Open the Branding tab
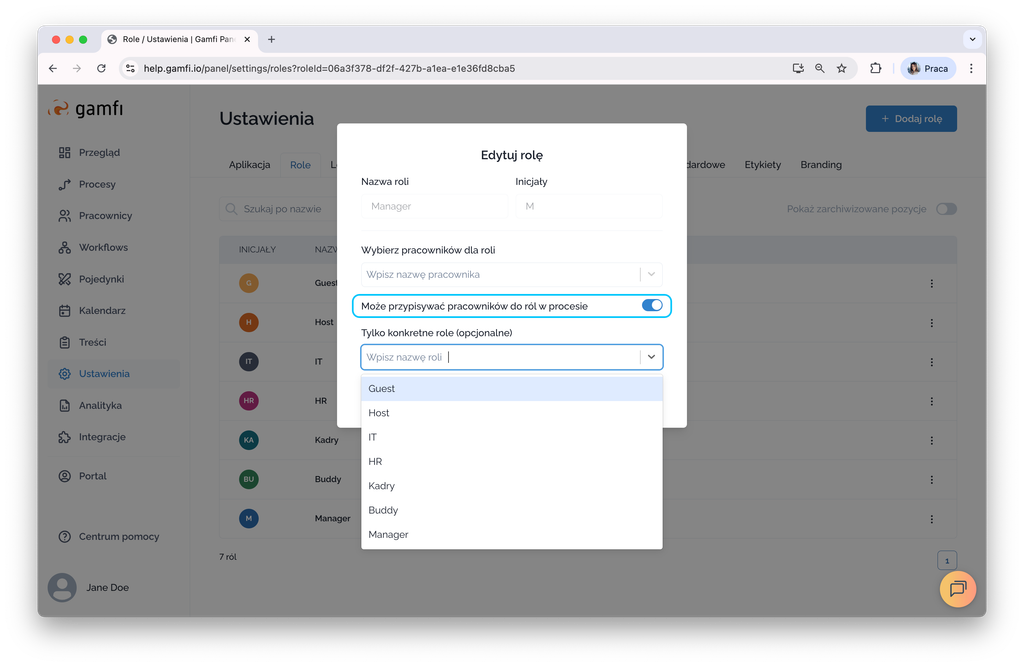The height and width of the screenshot is (667, 1024). coord(820,165)
